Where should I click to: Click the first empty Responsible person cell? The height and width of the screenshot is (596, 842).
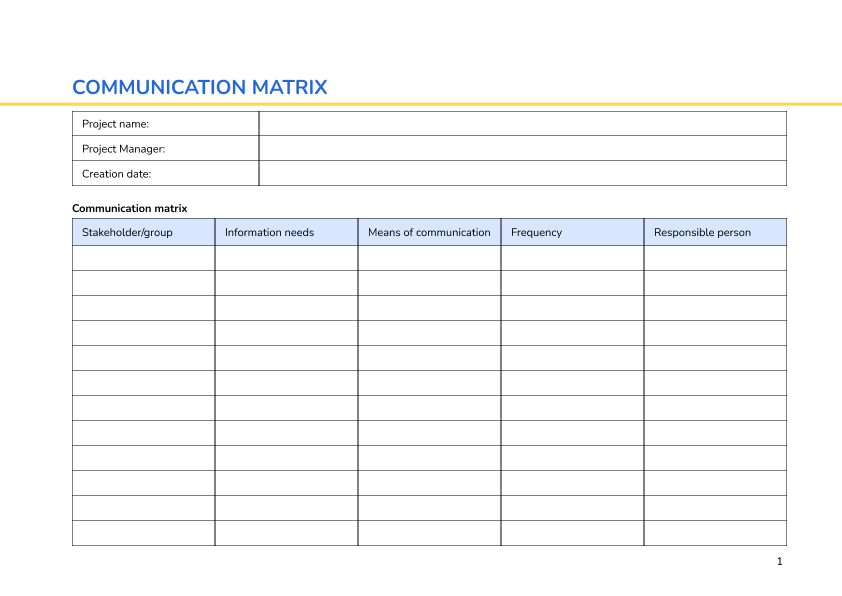pyautogui.click(x=715, y=257)
